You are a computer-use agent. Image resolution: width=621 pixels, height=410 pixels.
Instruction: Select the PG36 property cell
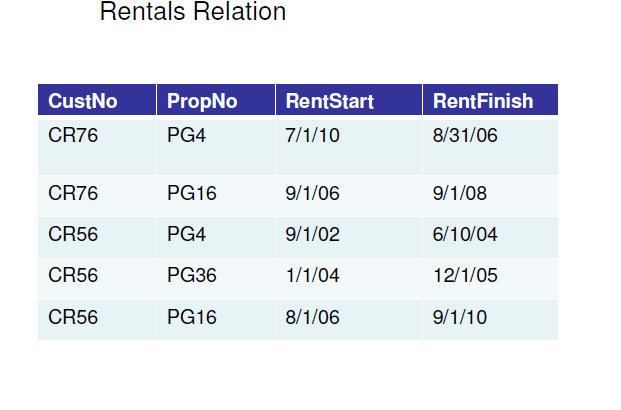pos(192,276)
